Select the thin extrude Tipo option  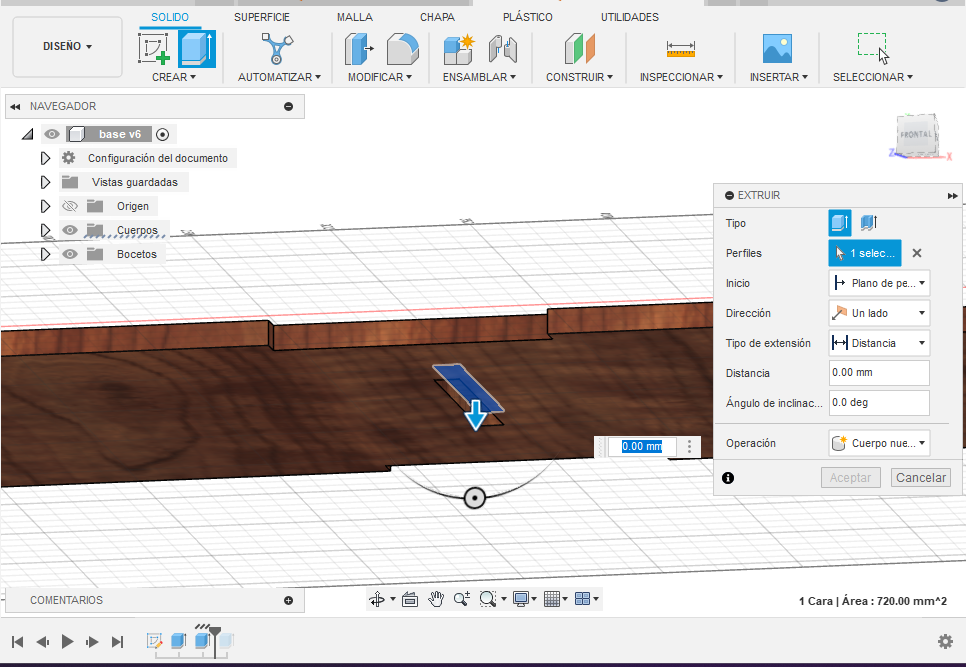869,223
